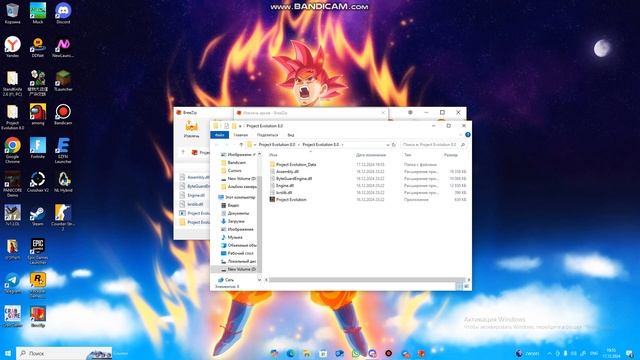Image resolution: width=640 pixels, height=360 pixels.
Task: Launch the Yandex browser desktop icon
Action: tap(12, 47)
